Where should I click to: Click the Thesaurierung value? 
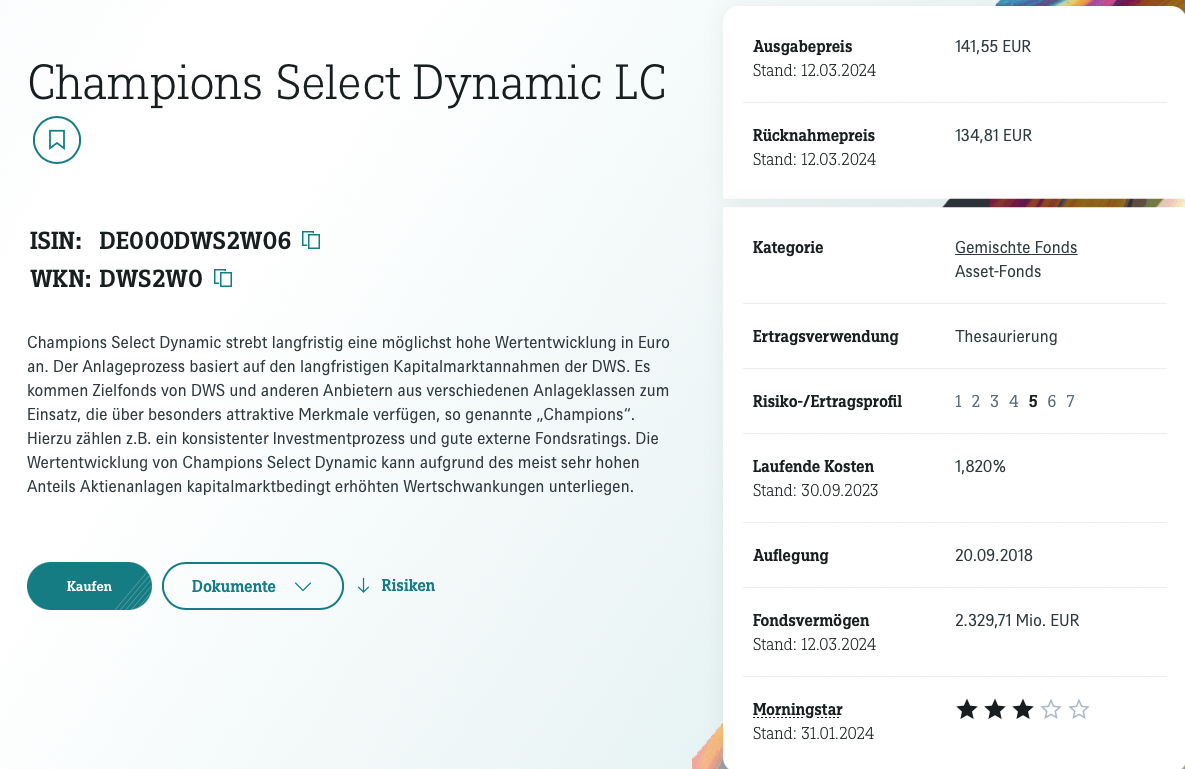(1006, 336)
